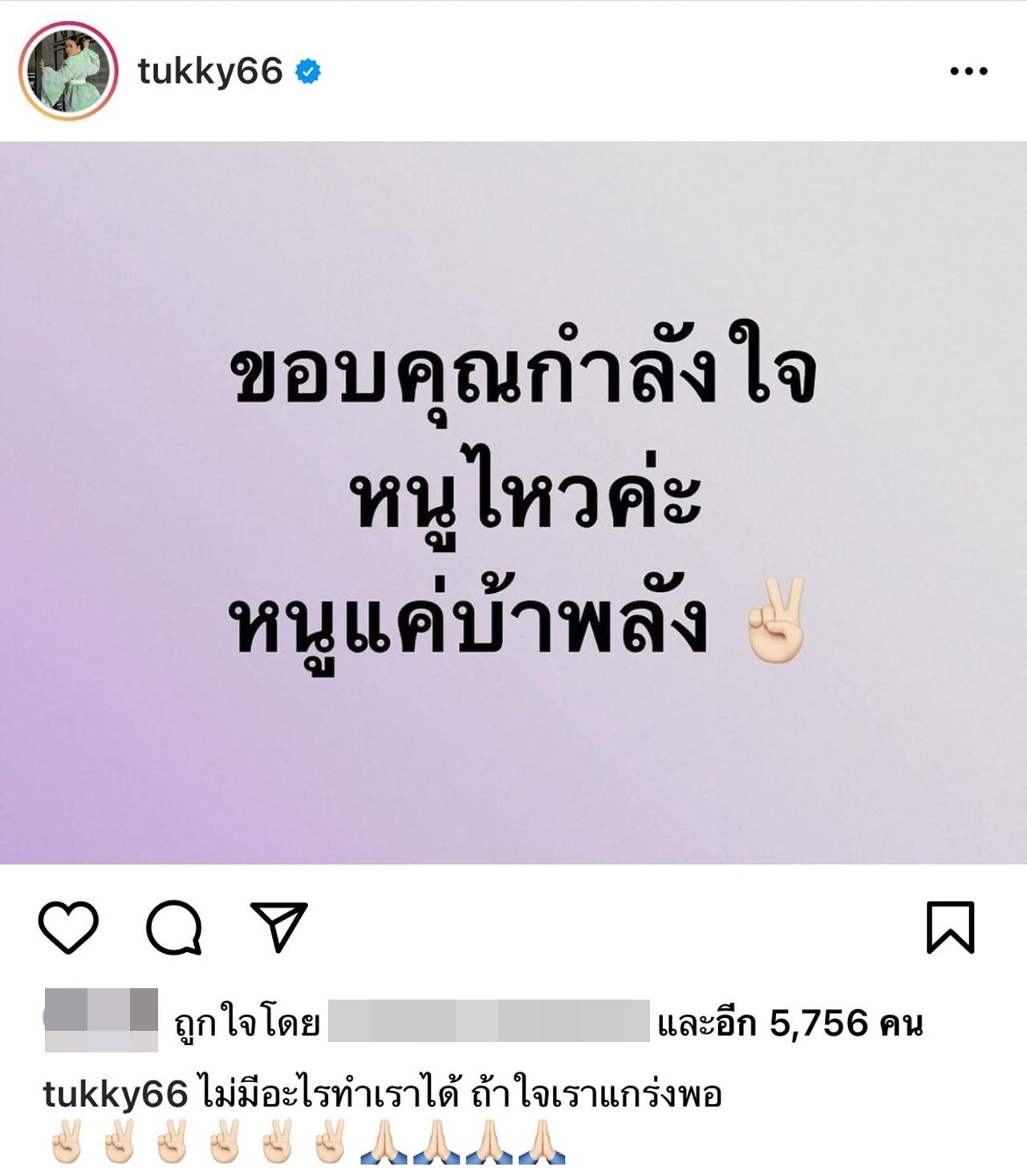
Task: Click the victory hand emoji in the image
Action: click(x=775, y=619)
